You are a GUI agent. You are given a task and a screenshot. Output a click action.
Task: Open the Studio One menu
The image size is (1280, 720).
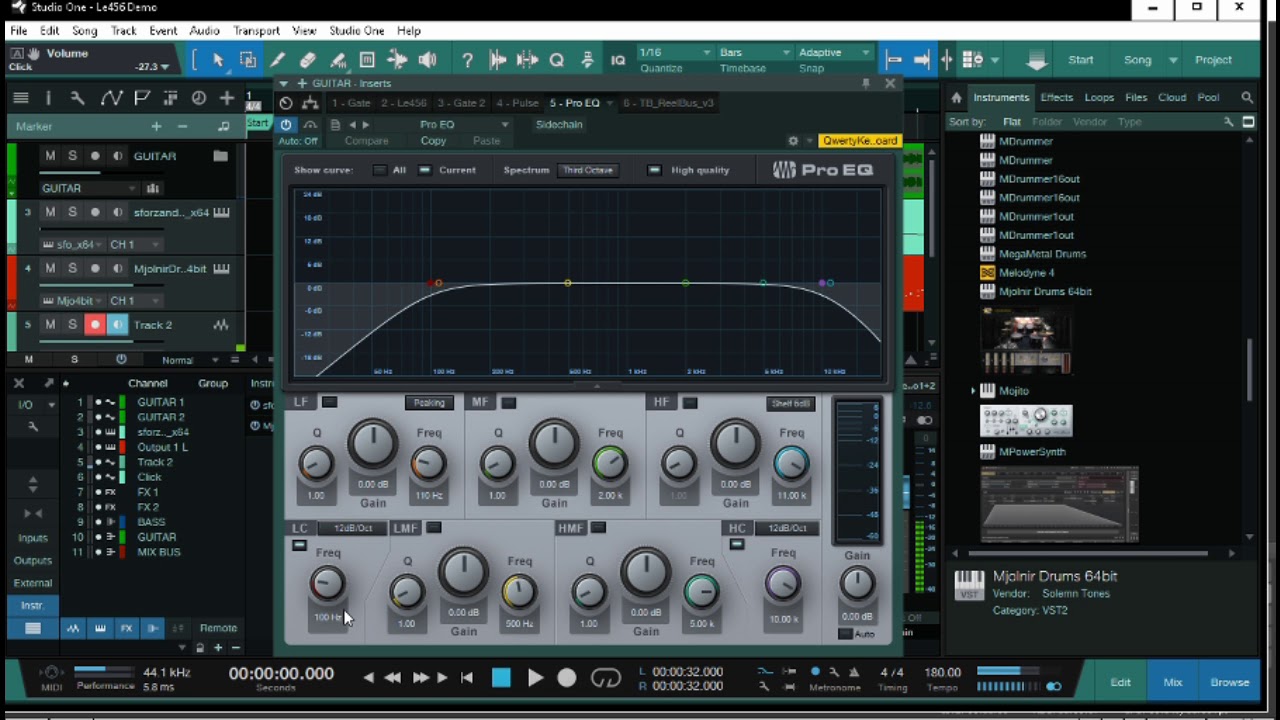tap(357, 31)
